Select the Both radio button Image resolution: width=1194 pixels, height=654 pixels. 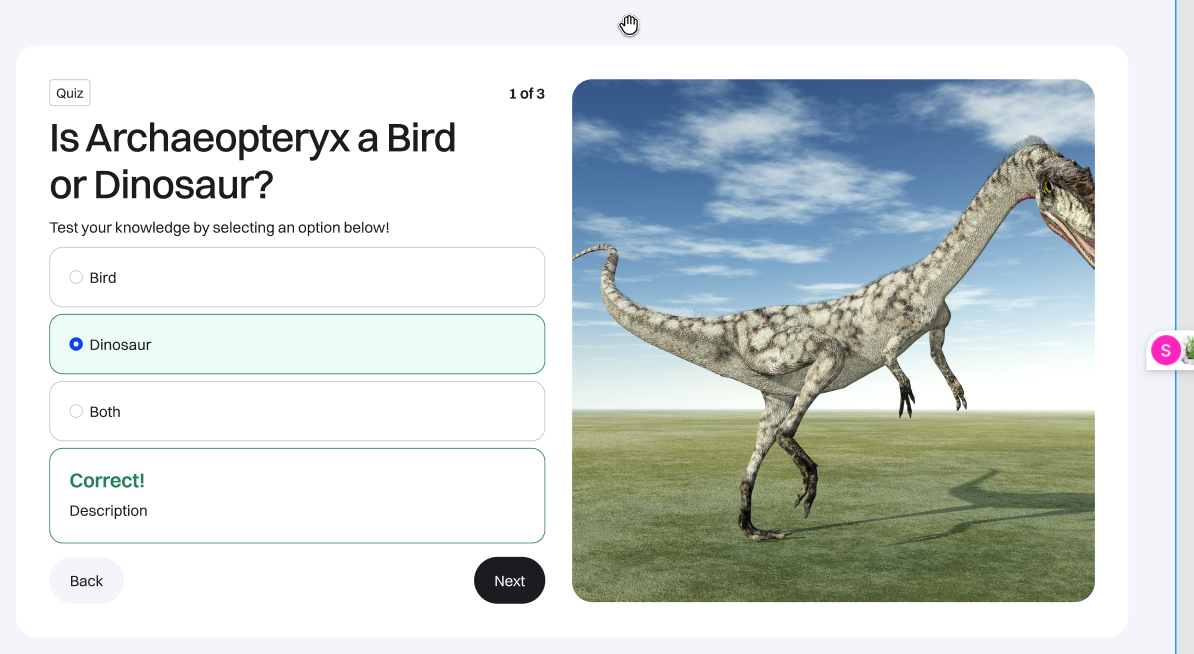point(76,411)
